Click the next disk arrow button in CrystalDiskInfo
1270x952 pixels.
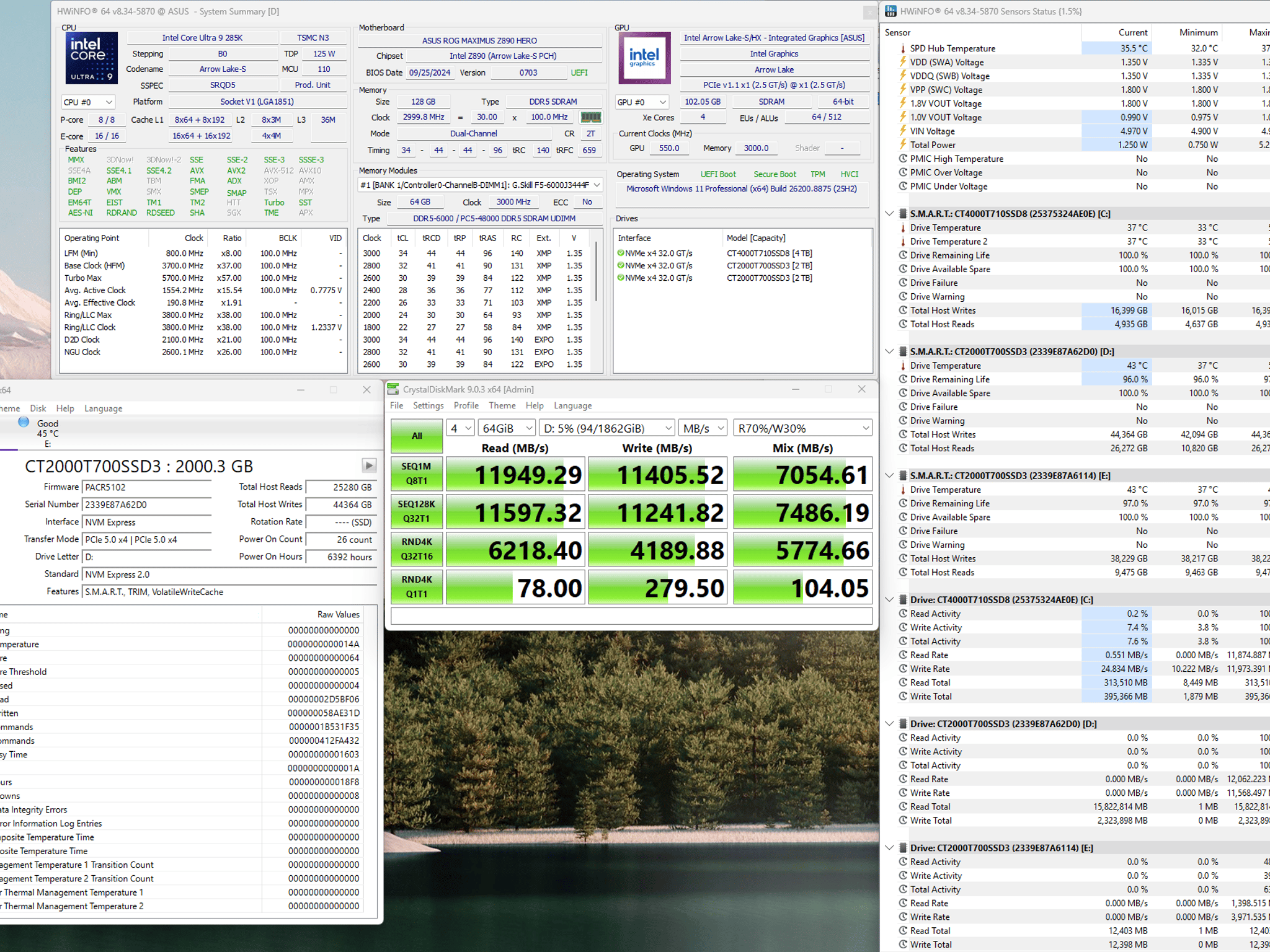coord(369,465)
